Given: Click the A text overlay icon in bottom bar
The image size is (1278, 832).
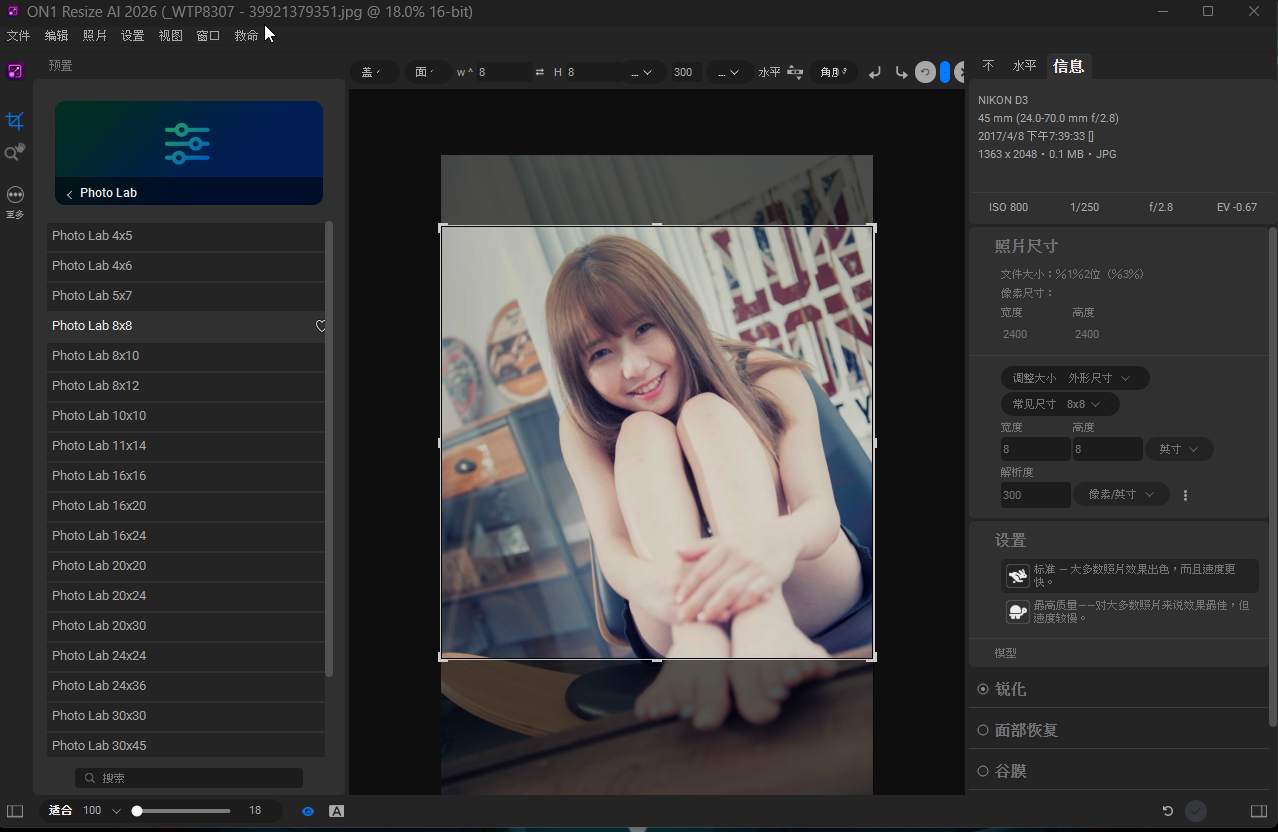Looking at the screenshot, I should (x=336, y=811).
